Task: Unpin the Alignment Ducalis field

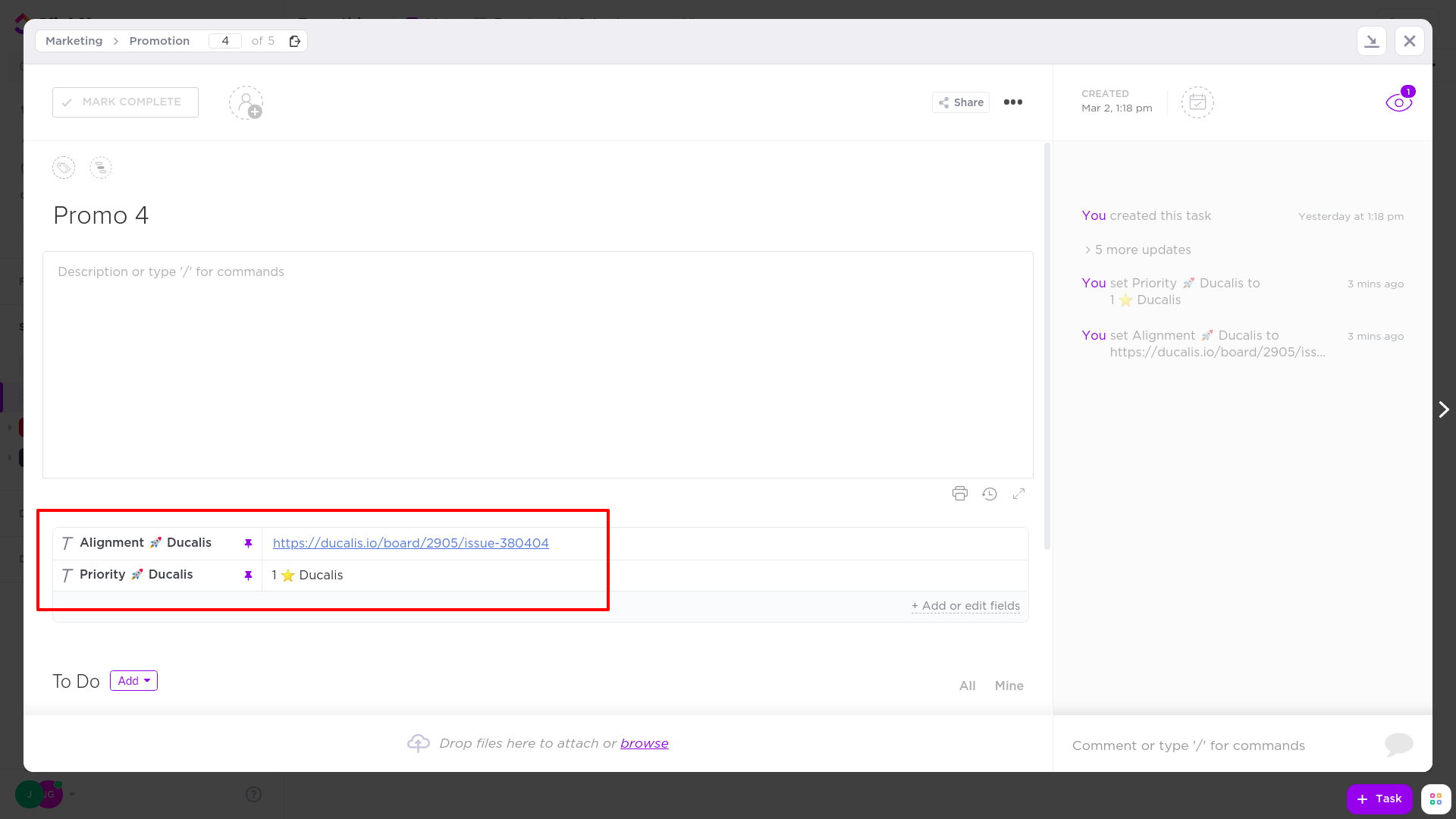Action: tap(248, 543)
